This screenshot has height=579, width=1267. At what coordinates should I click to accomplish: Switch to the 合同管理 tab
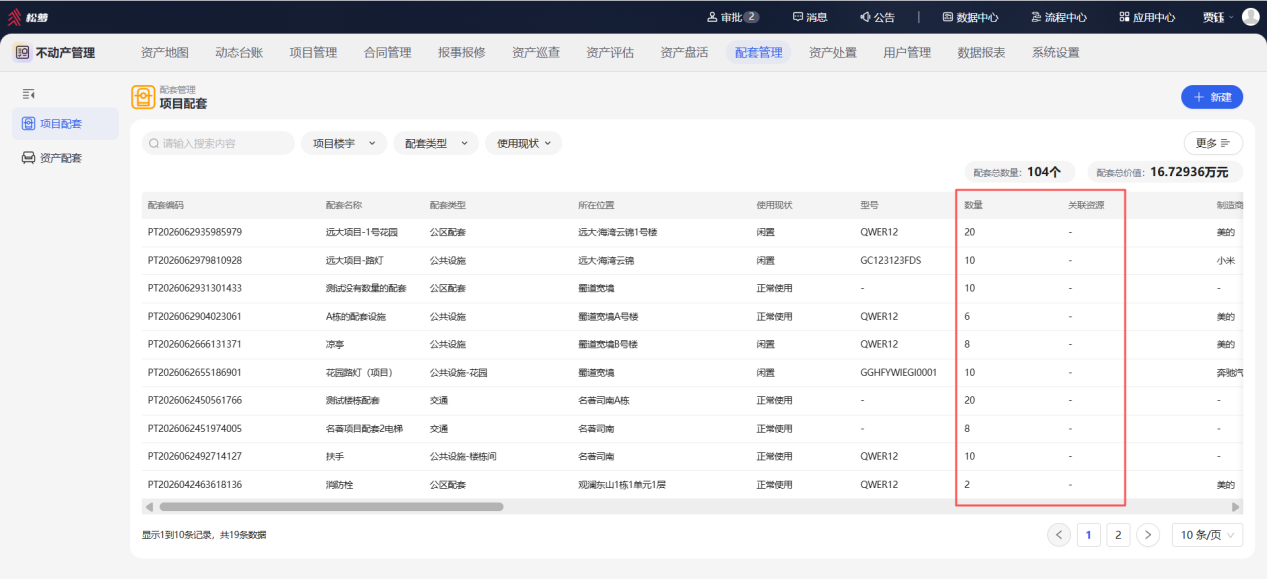click(x=387, y=53)
